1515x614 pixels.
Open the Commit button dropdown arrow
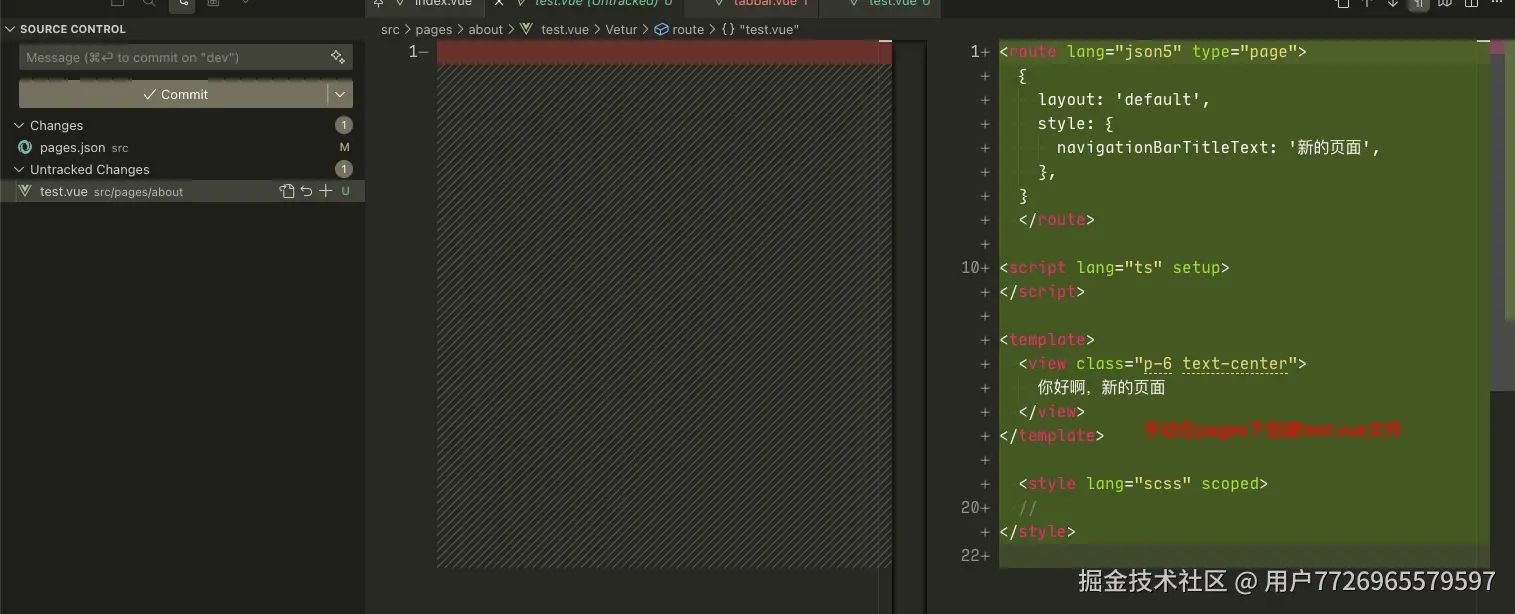(340, 94)
